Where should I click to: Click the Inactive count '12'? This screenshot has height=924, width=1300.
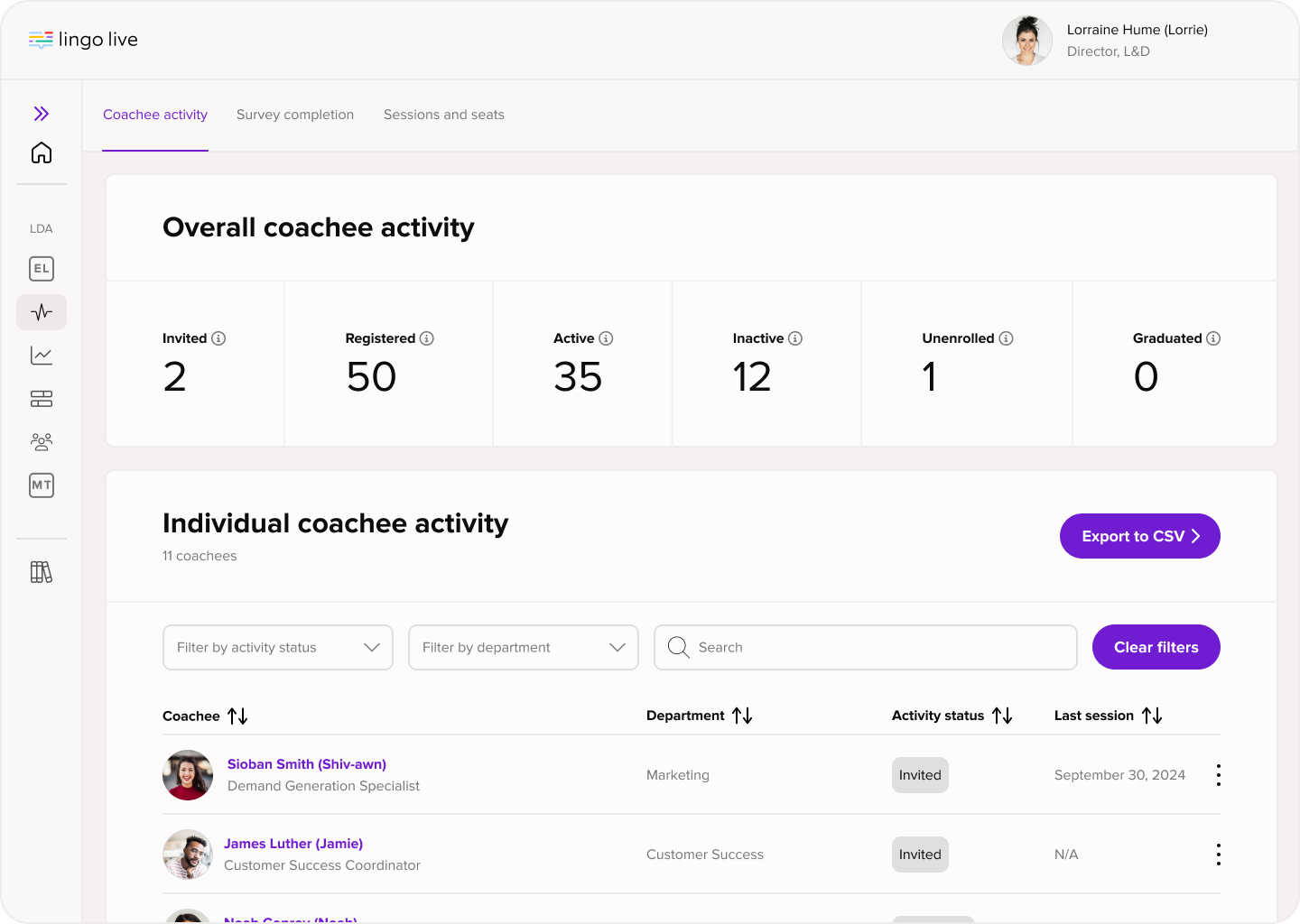click(752, 376)
